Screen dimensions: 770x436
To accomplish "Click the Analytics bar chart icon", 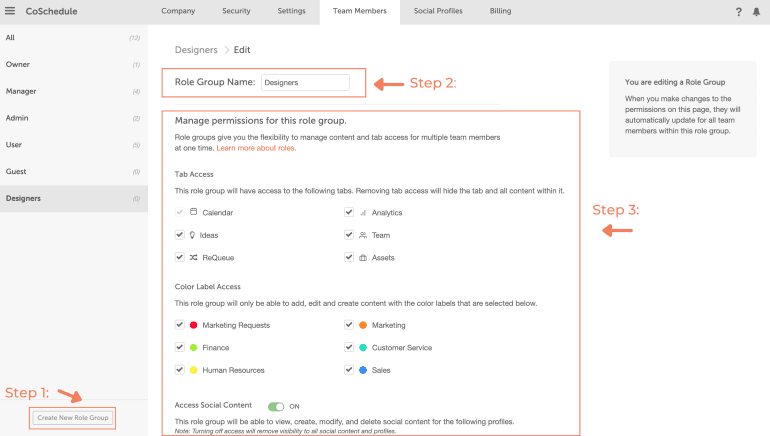I will [x=363, y=212].
